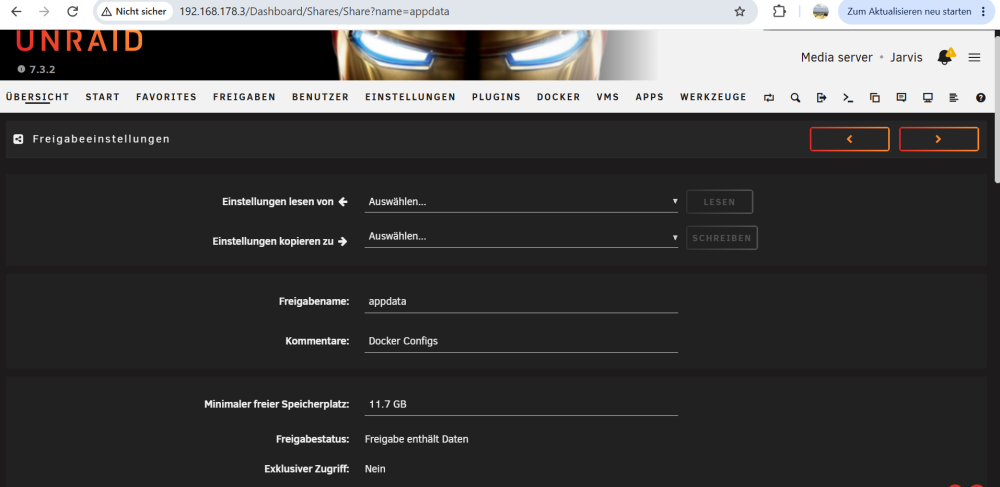Open the system log lines icon
The width and height of the screenshot is (1000, 487).
point(954,98)
